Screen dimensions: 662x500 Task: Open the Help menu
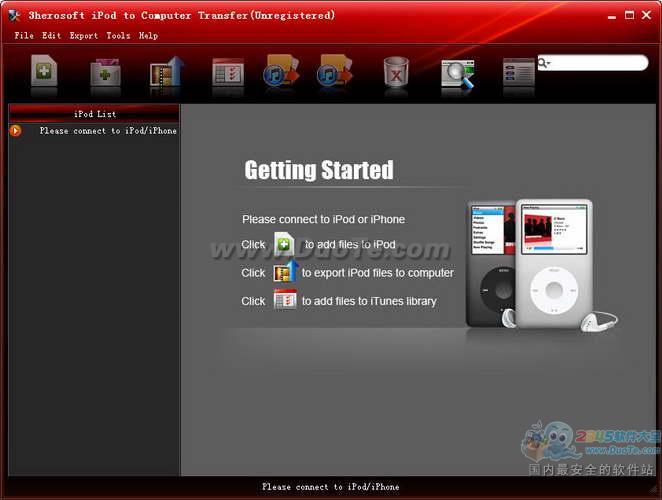149,35
